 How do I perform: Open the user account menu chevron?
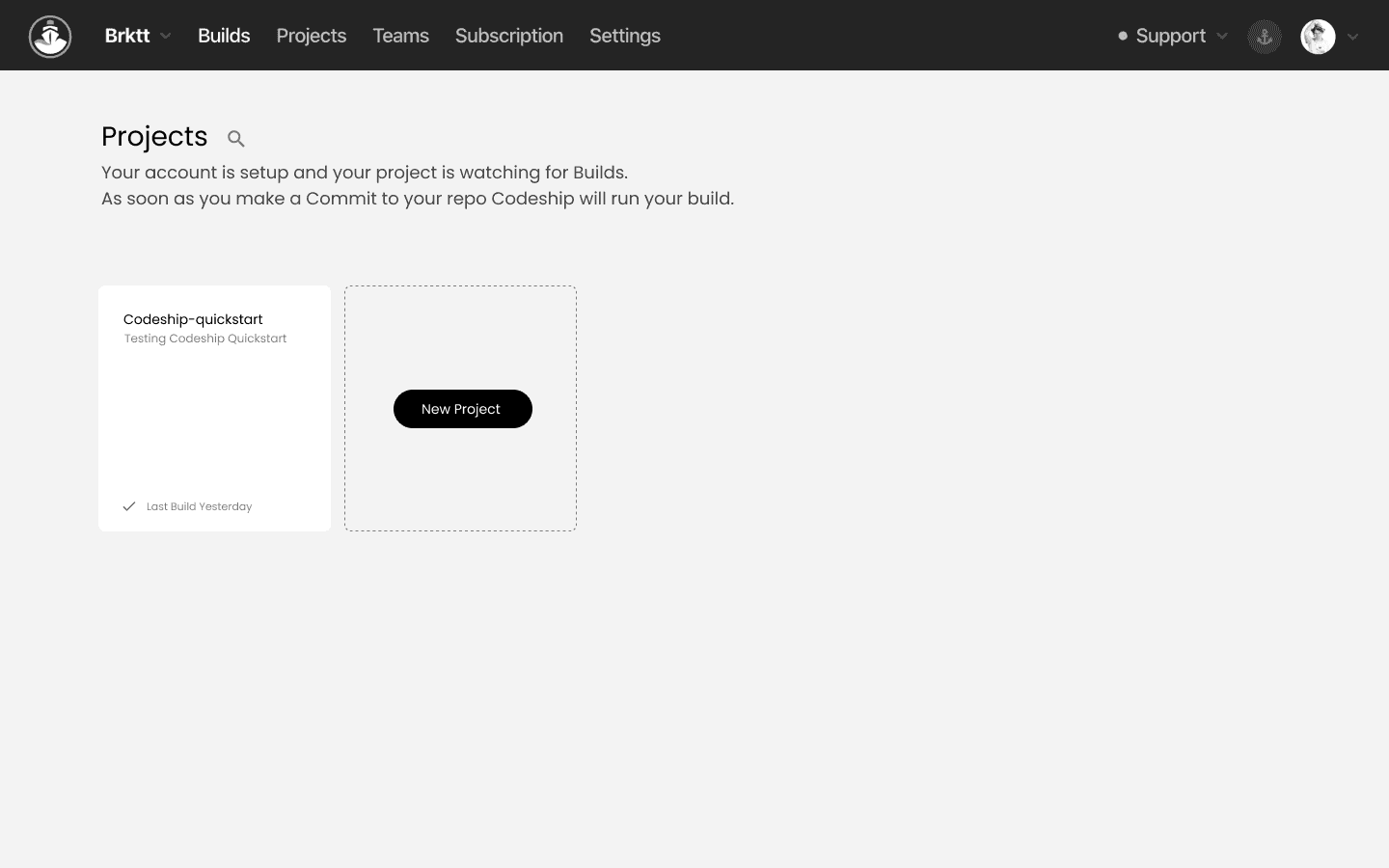(x=1352, y=37)
